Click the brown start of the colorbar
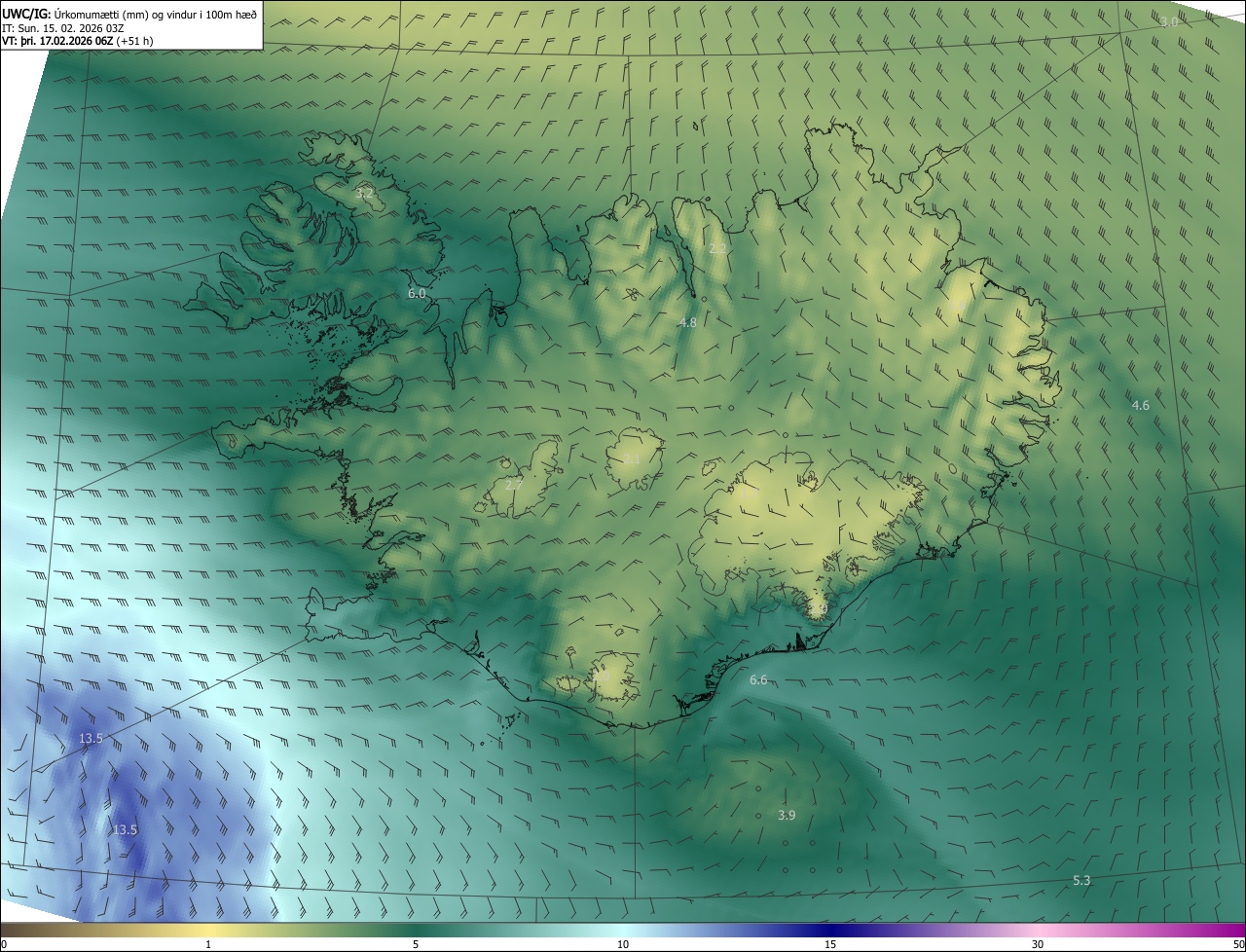Image resolution: width=1246 pixels, height=952 pixels. 19,930
